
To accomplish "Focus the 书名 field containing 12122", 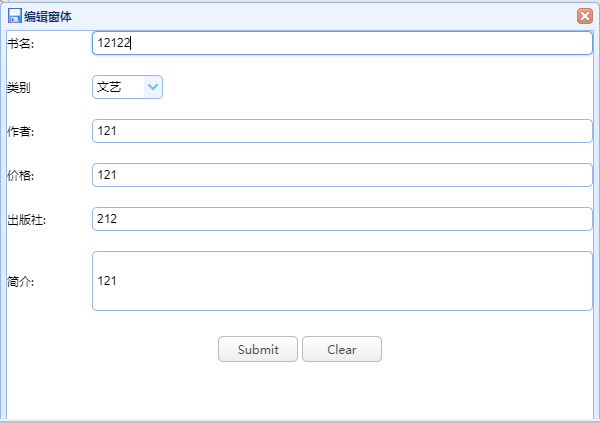I will click(342, 43).
